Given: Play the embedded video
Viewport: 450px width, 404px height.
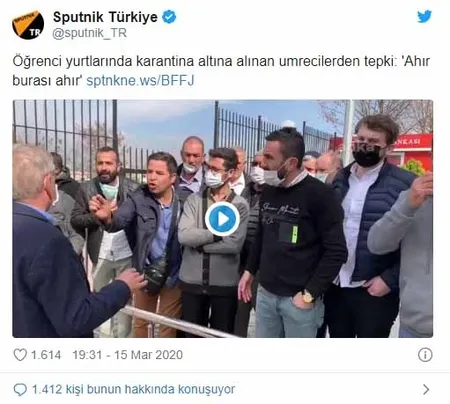Looking at the screenshot, I should (x=222, y=219).
